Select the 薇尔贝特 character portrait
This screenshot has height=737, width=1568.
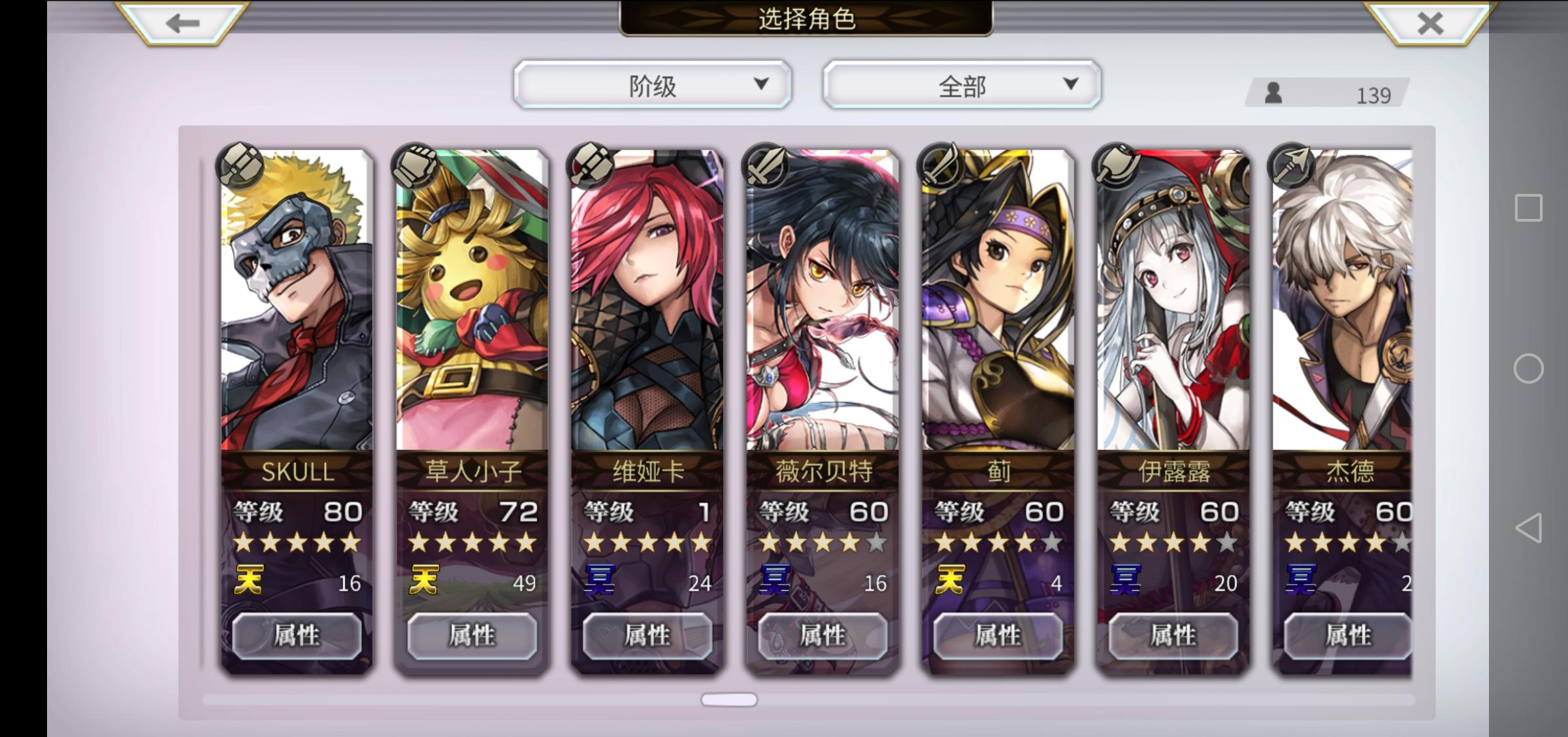(x=823, y=301)
